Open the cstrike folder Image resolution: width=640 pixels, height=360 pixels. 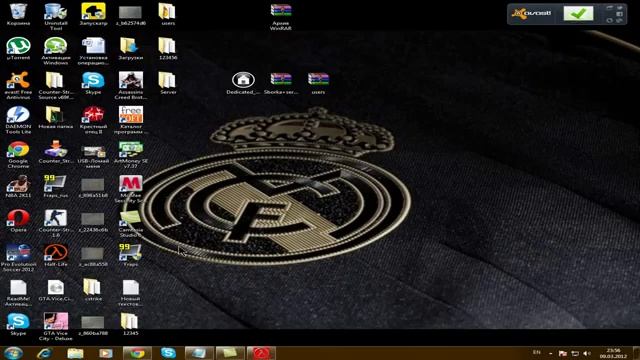coord(93,288)
